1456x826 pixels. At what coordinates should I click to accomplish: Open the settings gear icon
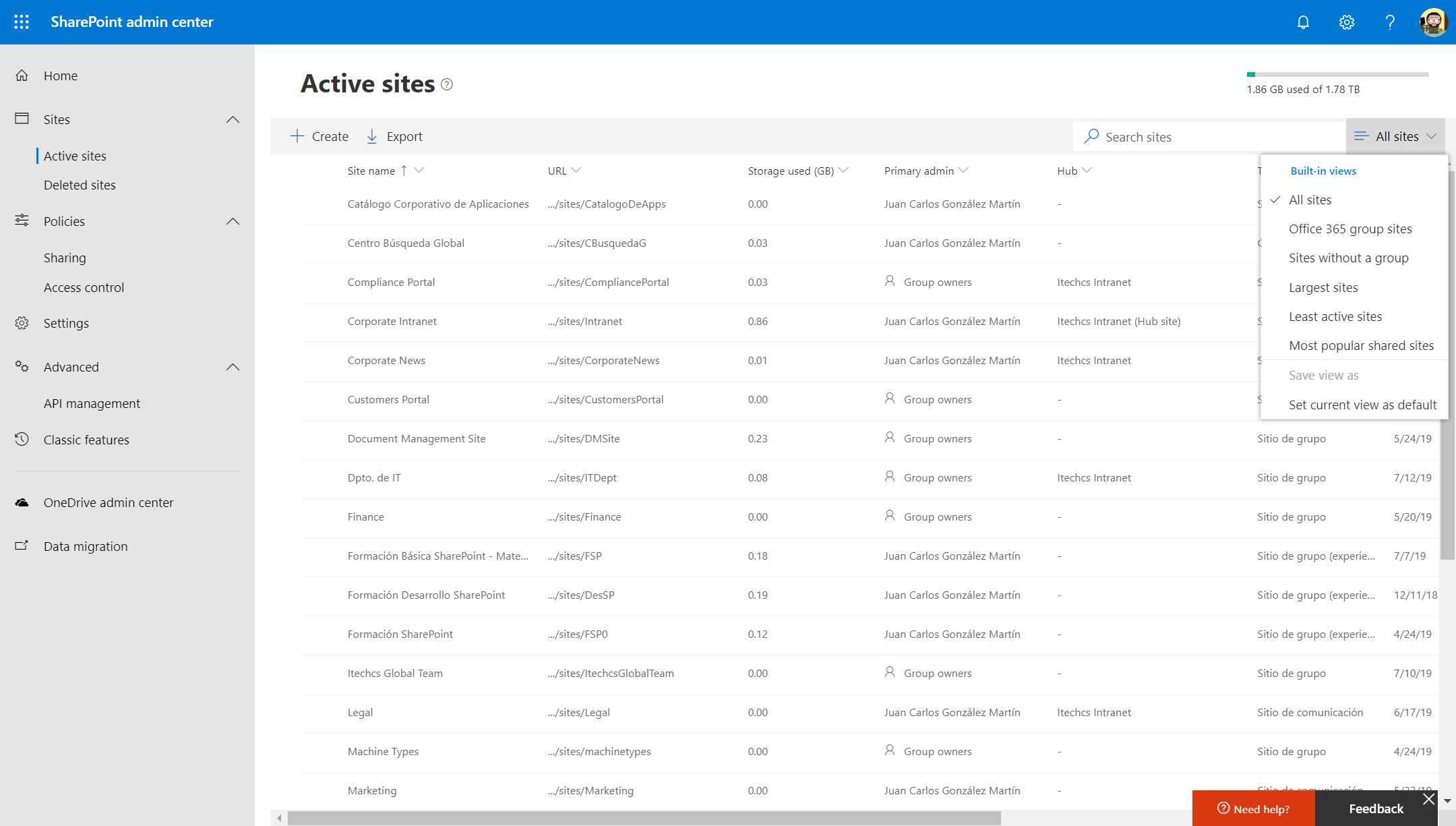[1346, 22]
